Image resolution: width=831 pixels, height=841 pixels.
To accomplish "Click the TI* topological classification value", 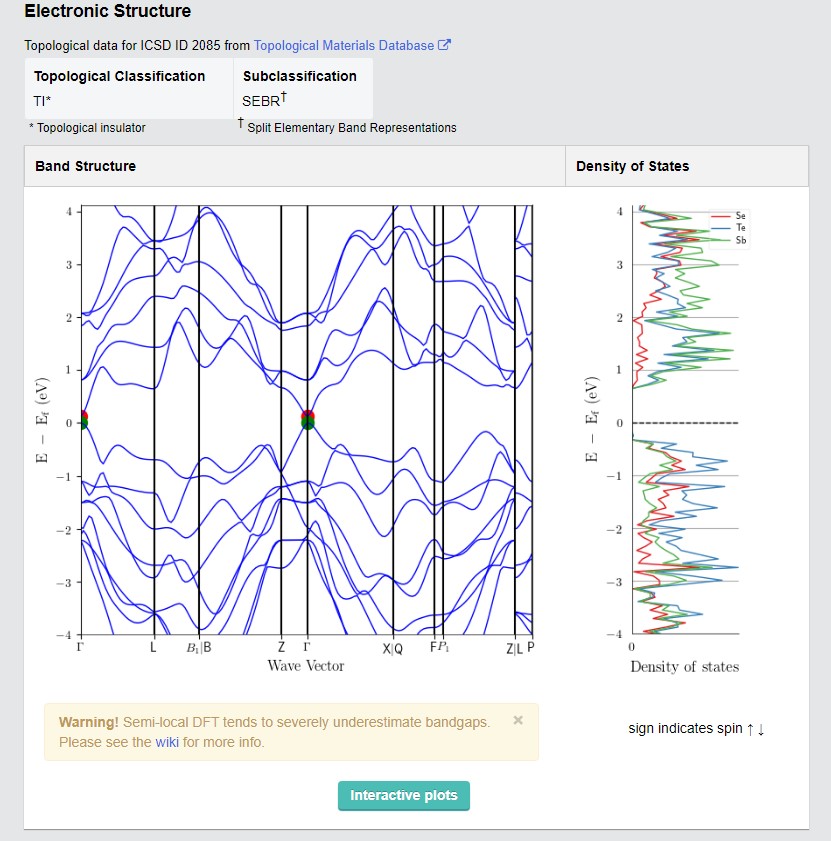I will 42,101.
